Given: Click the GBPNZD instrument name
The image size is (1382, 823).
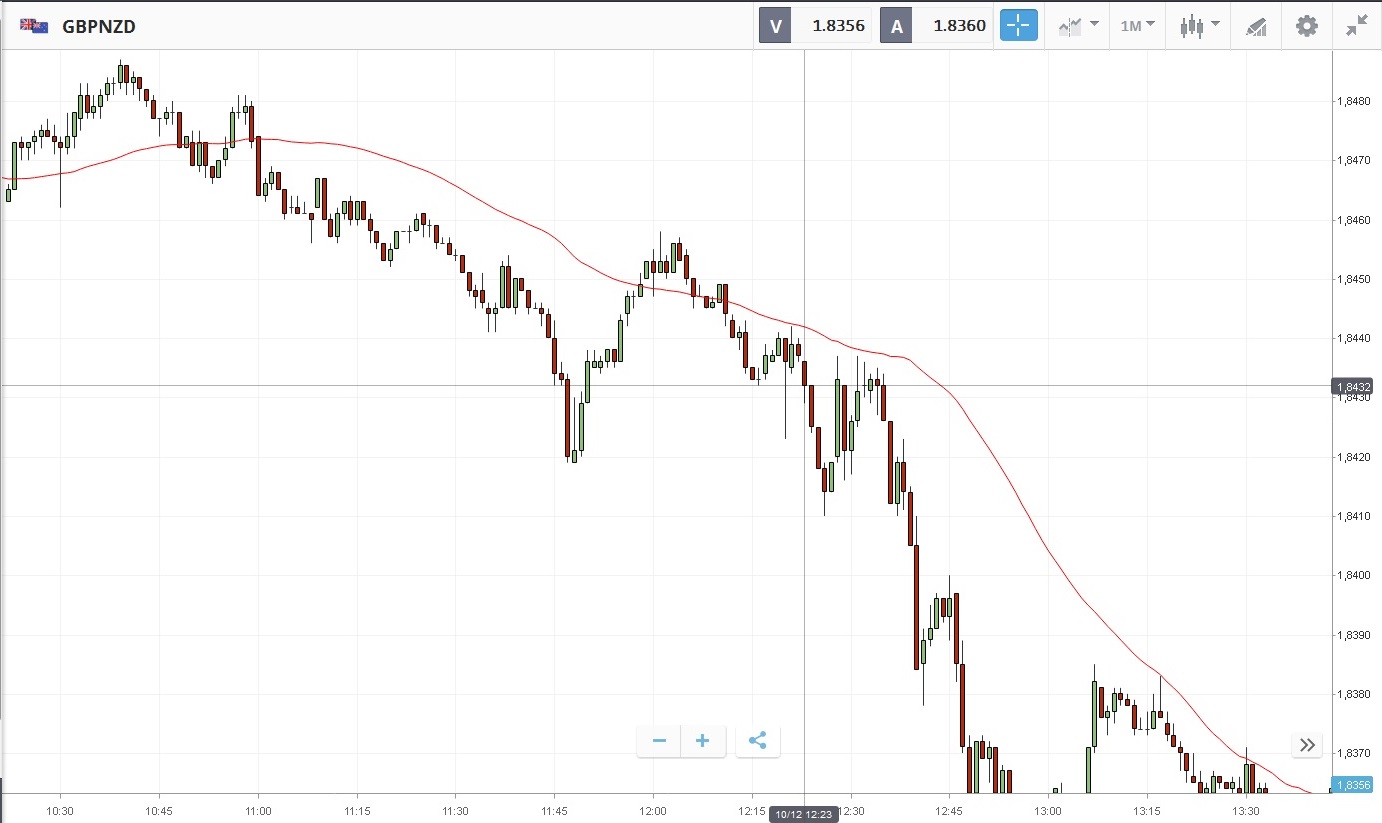Looking at the screenshot, I should 99,27.
